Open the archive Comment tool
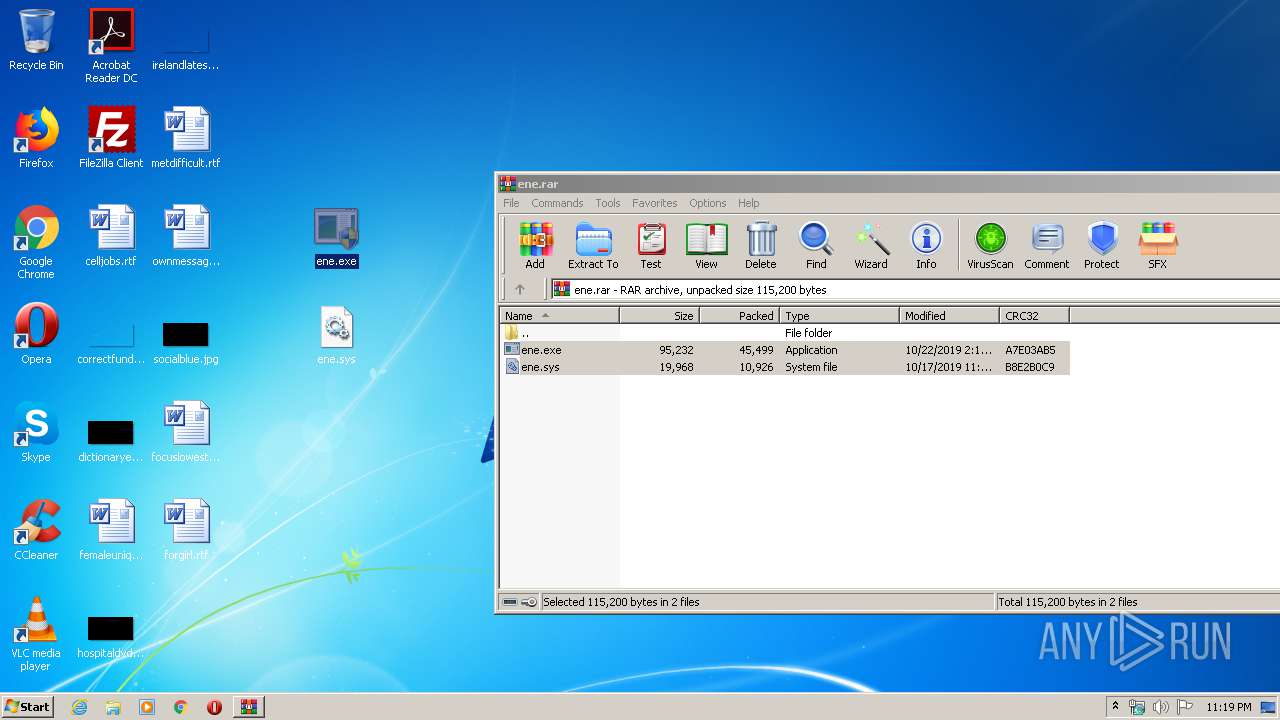 [x=1047, y=246]
